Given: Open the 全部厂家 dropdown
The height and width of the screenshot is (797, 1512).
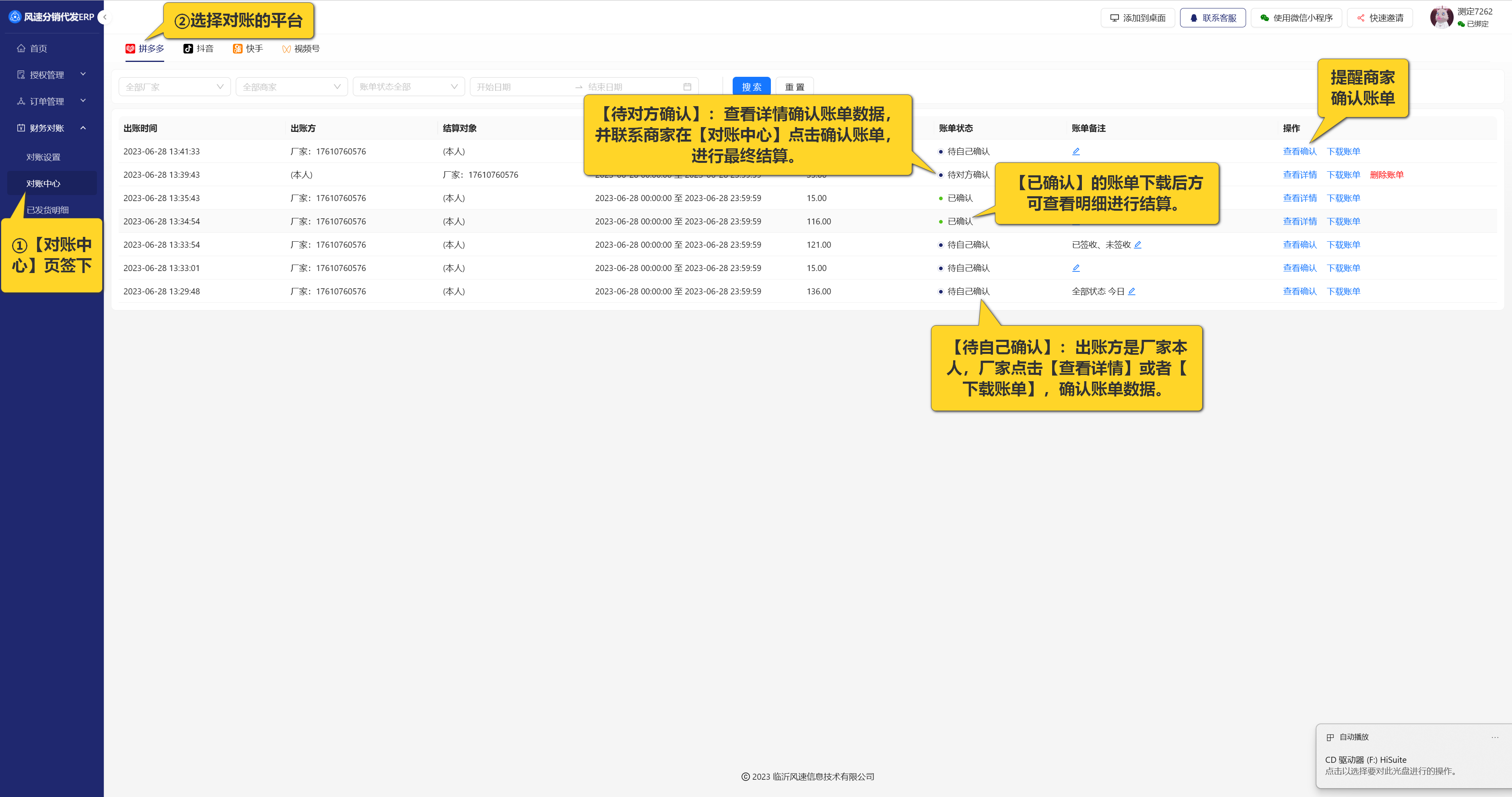Looking at the screenshot, I should point(174,87).
